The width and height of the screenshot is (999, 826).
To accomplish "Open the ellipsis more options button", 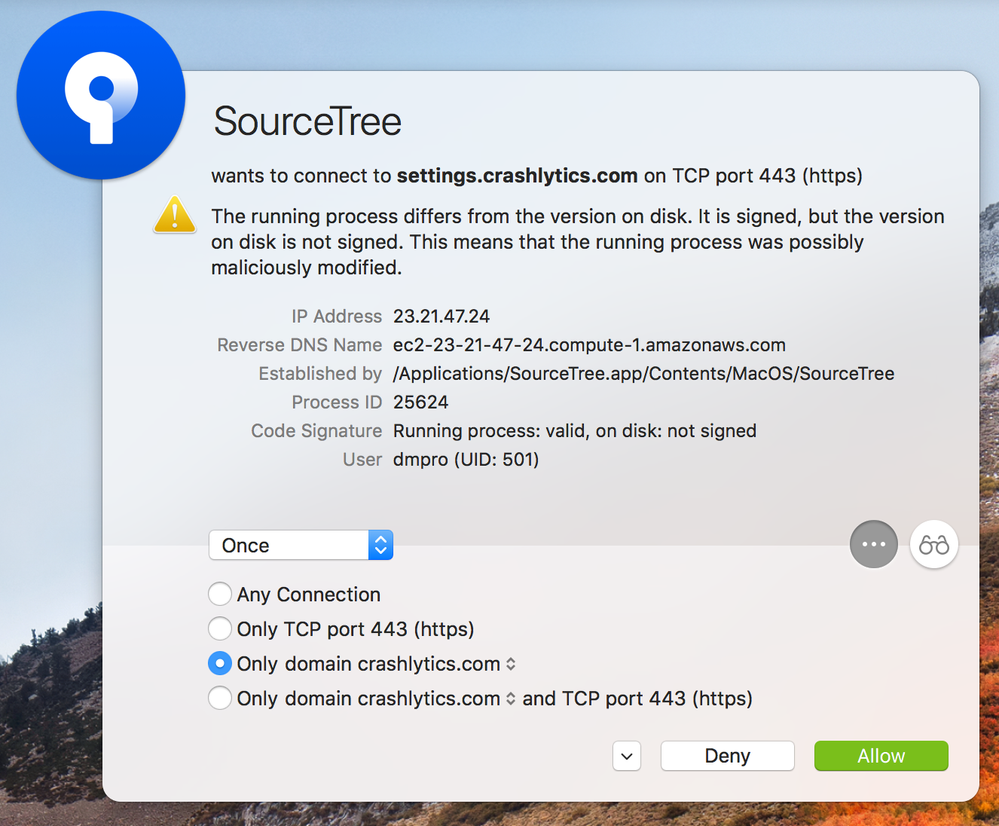I will click(873, 545).
